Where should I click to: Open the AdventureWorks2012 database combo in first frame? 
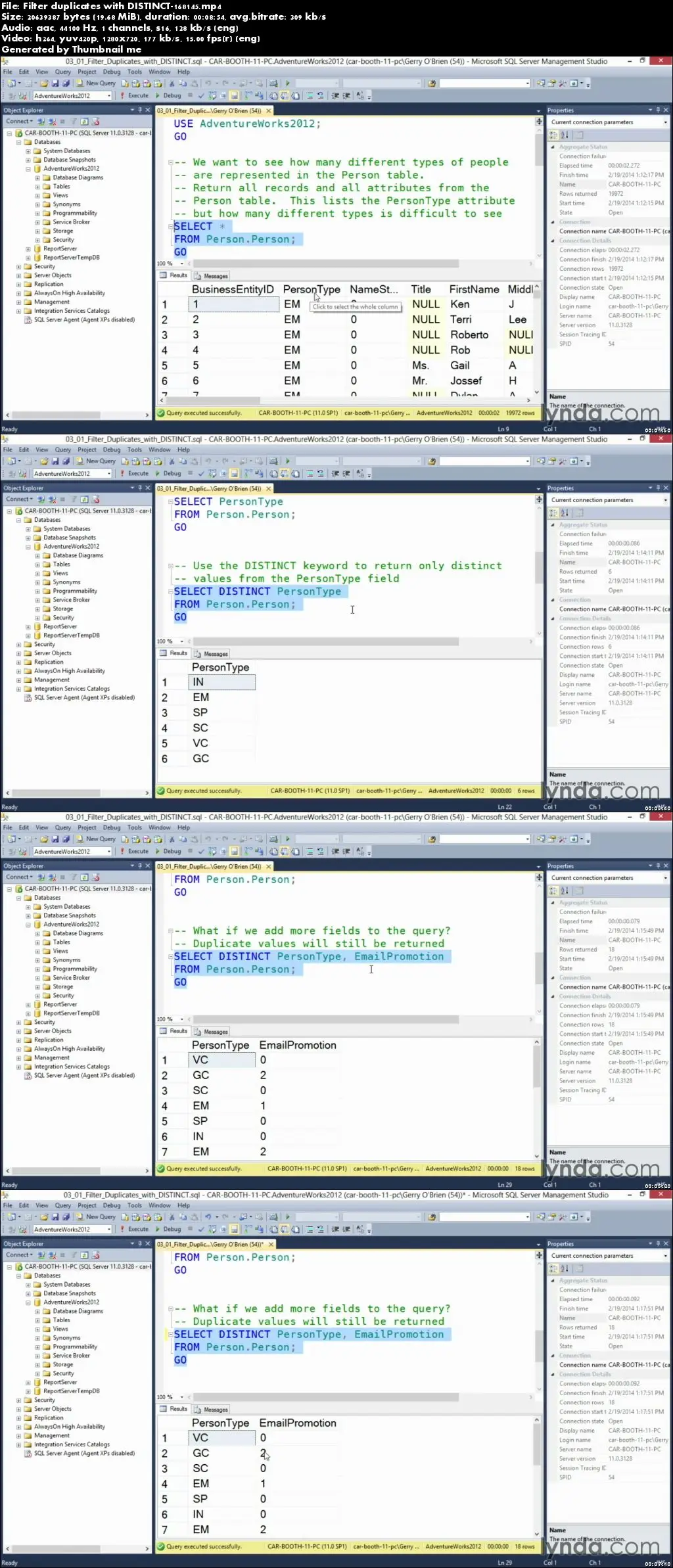109,96
